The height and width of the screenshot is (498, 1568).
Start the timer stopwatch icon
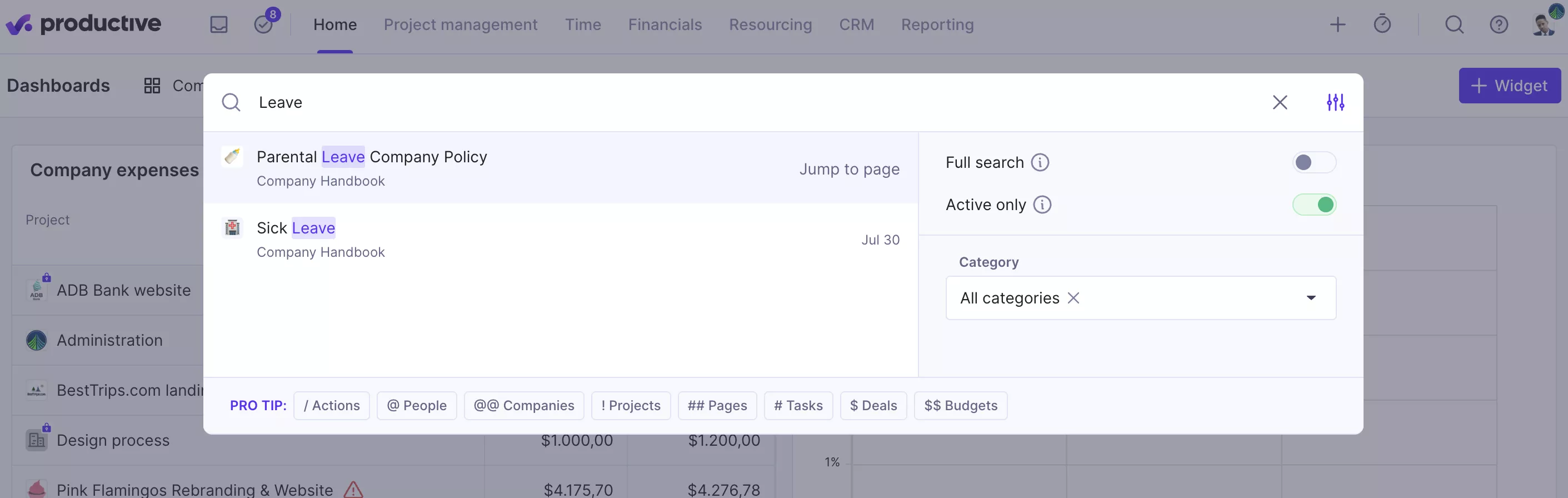(1382, 24)
